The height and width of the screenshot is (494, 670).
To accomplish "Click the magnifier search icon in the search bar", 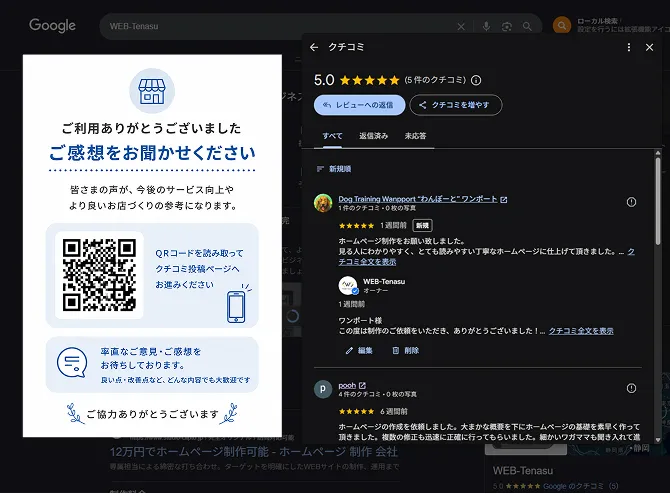I will click(527, 26).
